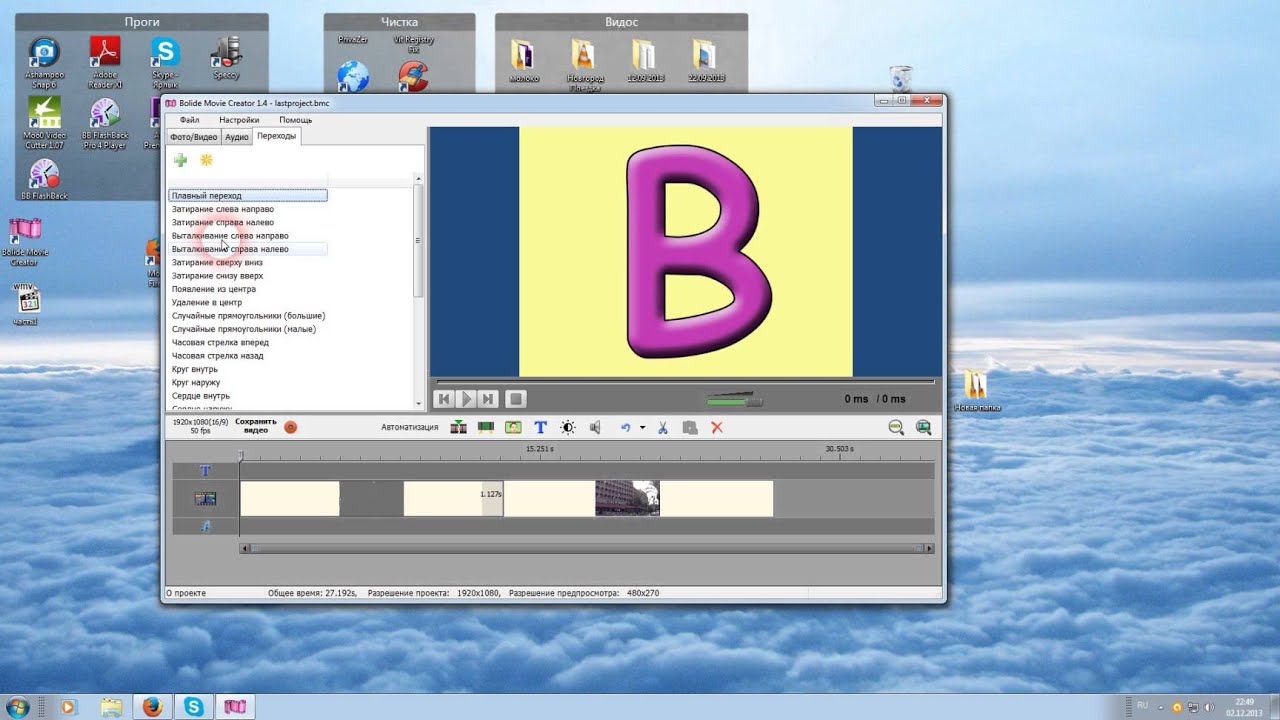Select transition Круг наружу
Screen dimensions: 1280x720
click(196, 382)
